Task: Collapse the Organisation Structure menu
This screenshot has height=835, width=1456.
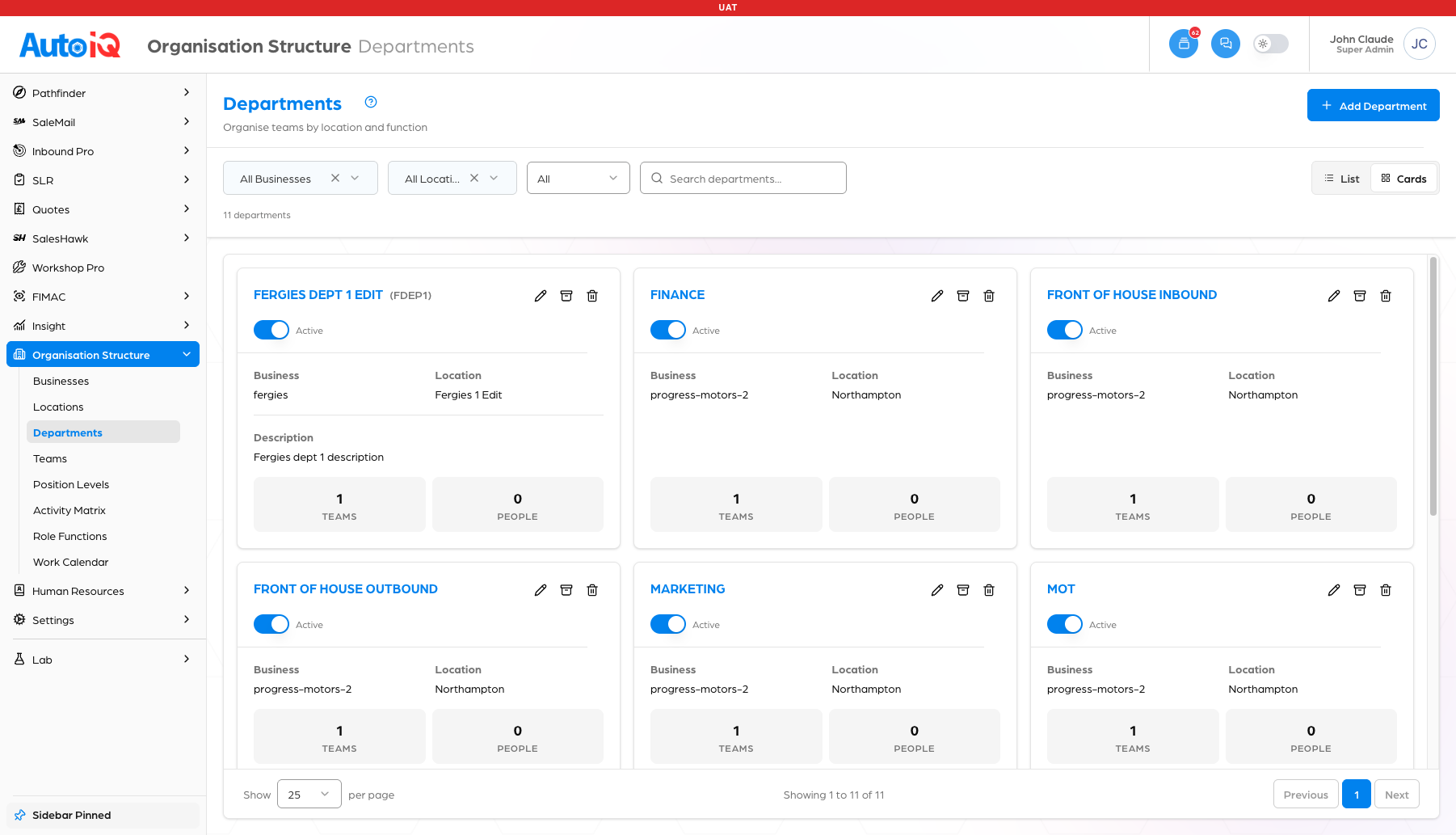Action: [x=103, y=355]
